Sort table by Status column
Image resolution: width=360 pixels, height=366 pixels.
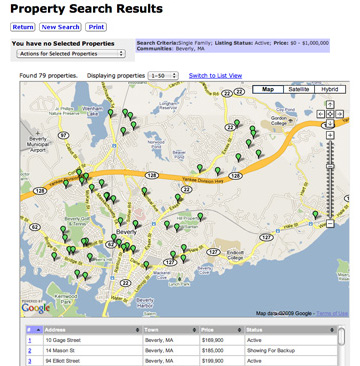coord(291,330)
